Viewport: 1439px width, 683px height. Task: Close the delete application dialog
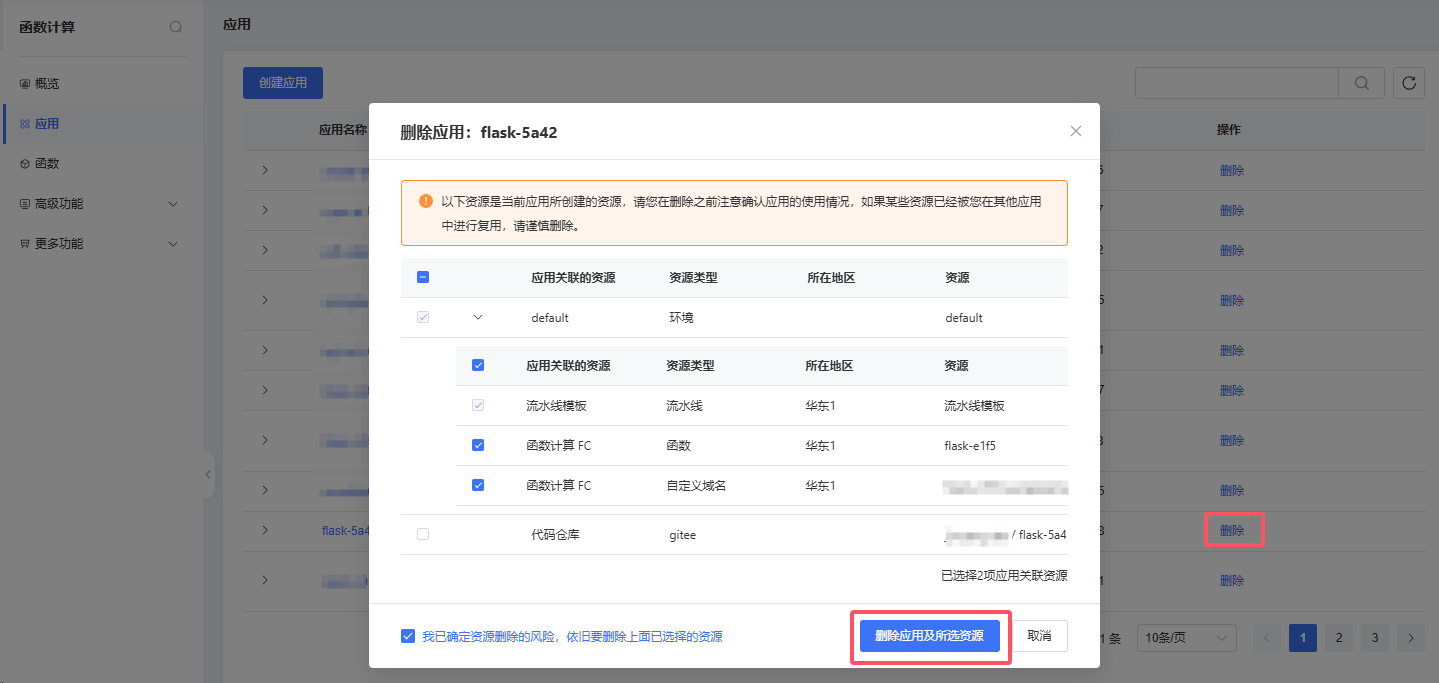pyautogui.click(x=1076, y=131)
